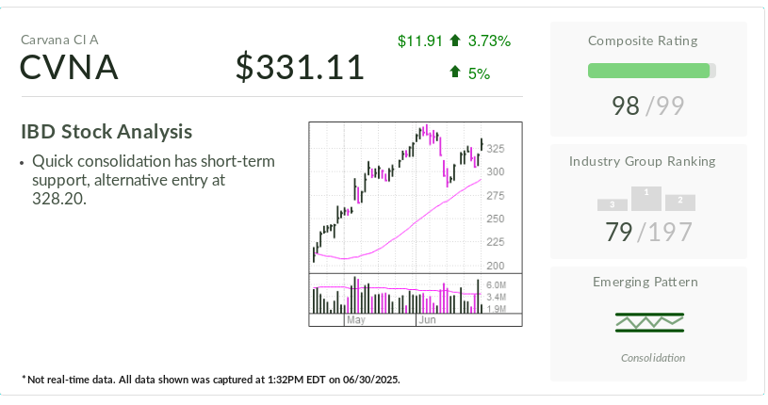Click the CVNA ticker symbol
Image resolution: width=768 pixels, height=405 pixels.
(x=69, y=68)
